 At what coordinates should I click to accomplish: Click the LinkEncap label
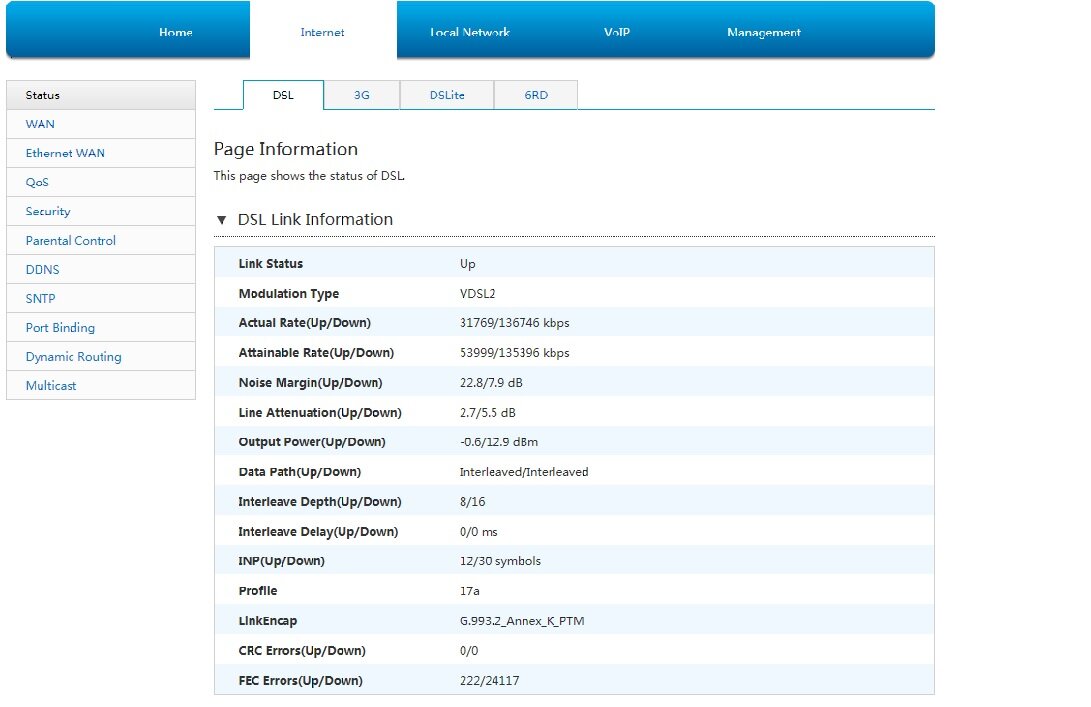(268, 621)
